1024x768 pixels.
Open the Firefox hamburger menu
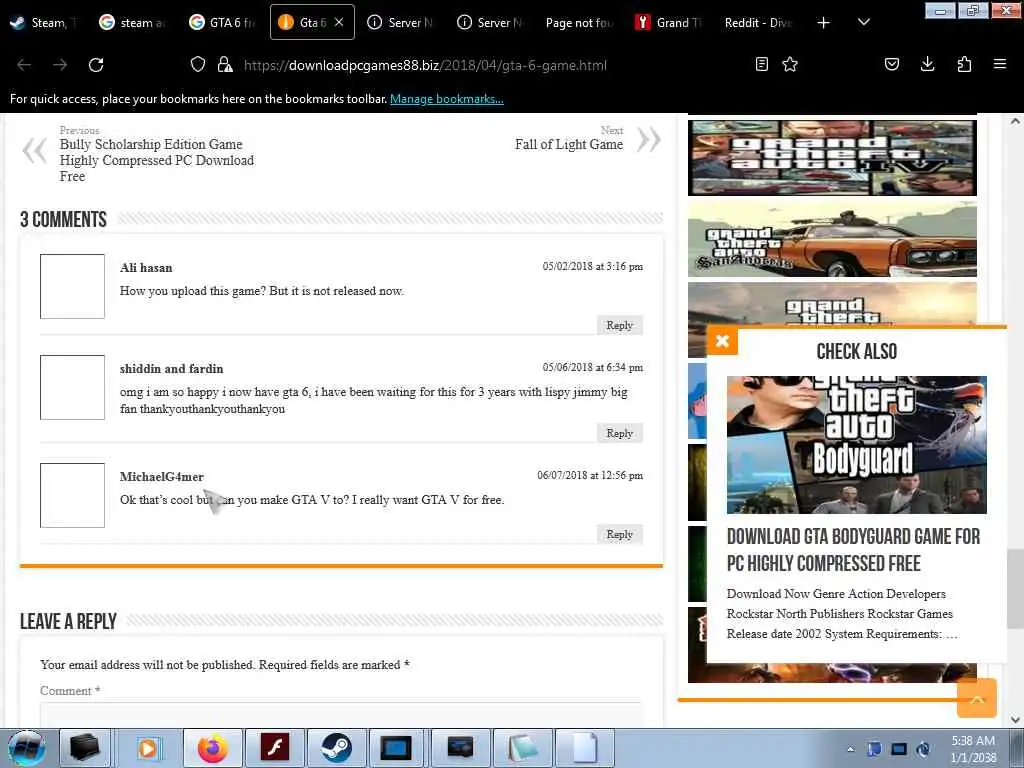tap(999, 64)
